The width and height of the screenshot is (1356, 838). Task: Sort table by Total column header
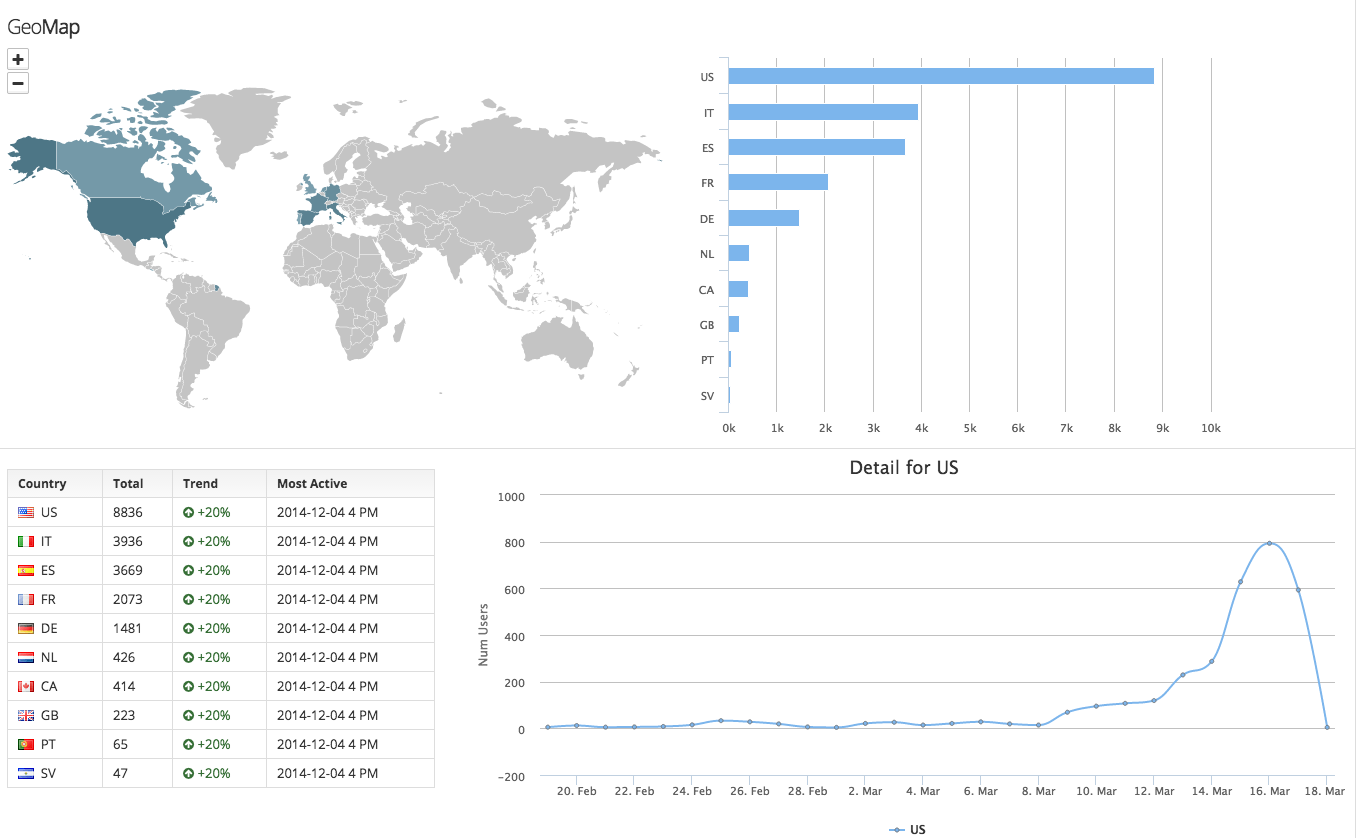coord(128,483)
